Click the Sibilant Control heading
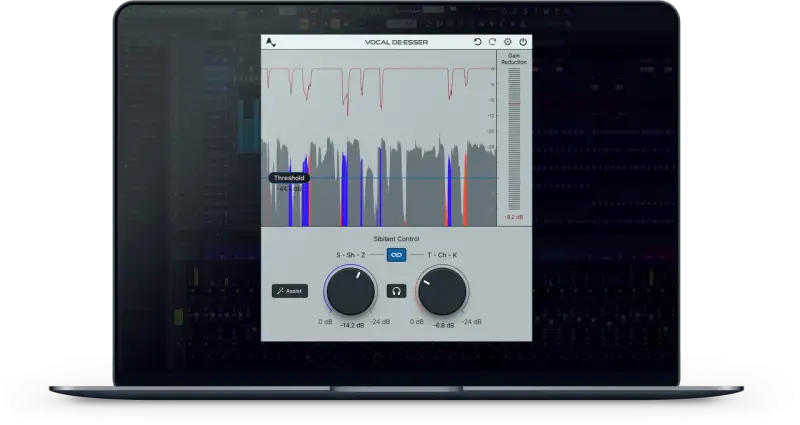800x425 pixels. 396,239
